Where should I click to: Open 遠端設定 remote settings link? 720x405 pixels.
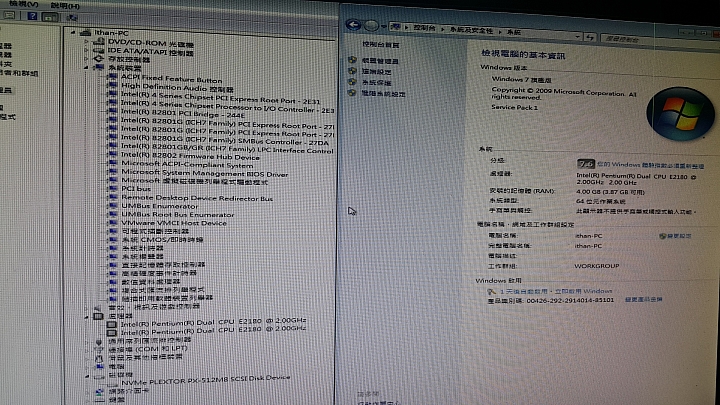377,72
